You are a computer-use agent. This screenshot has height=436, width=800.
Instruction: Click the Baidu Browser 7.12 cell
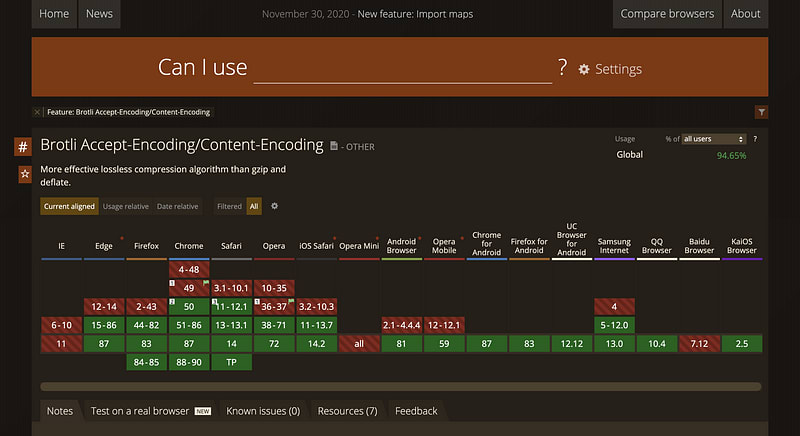pos(699,344)
